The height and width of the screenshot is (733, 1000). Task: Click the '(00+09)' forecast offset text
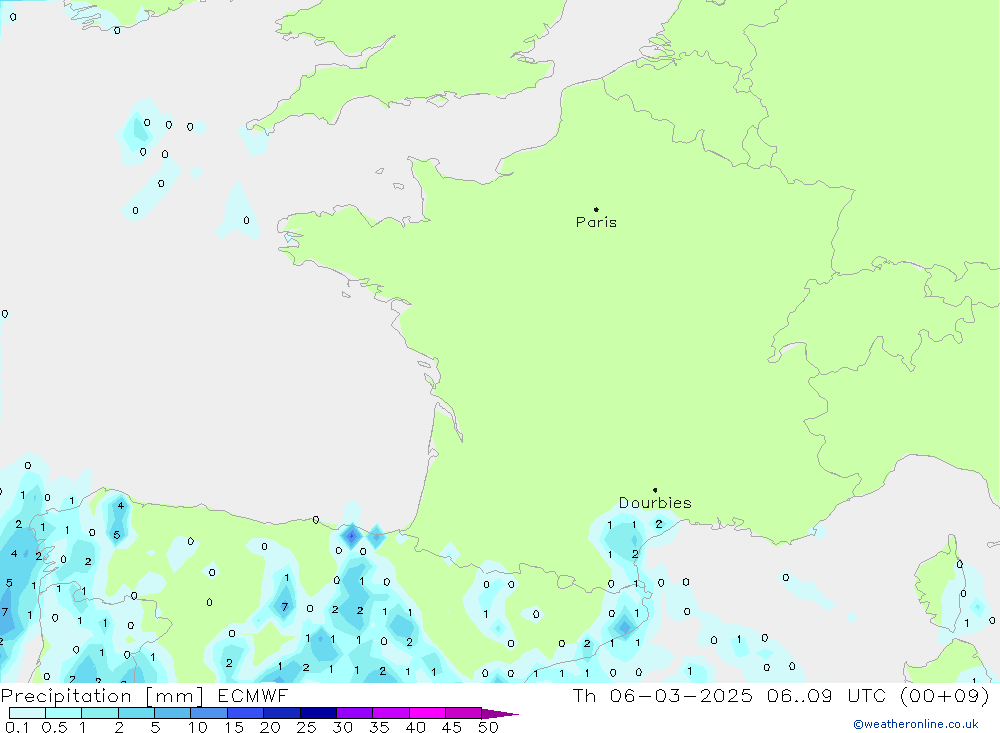(x=945, y=695)
